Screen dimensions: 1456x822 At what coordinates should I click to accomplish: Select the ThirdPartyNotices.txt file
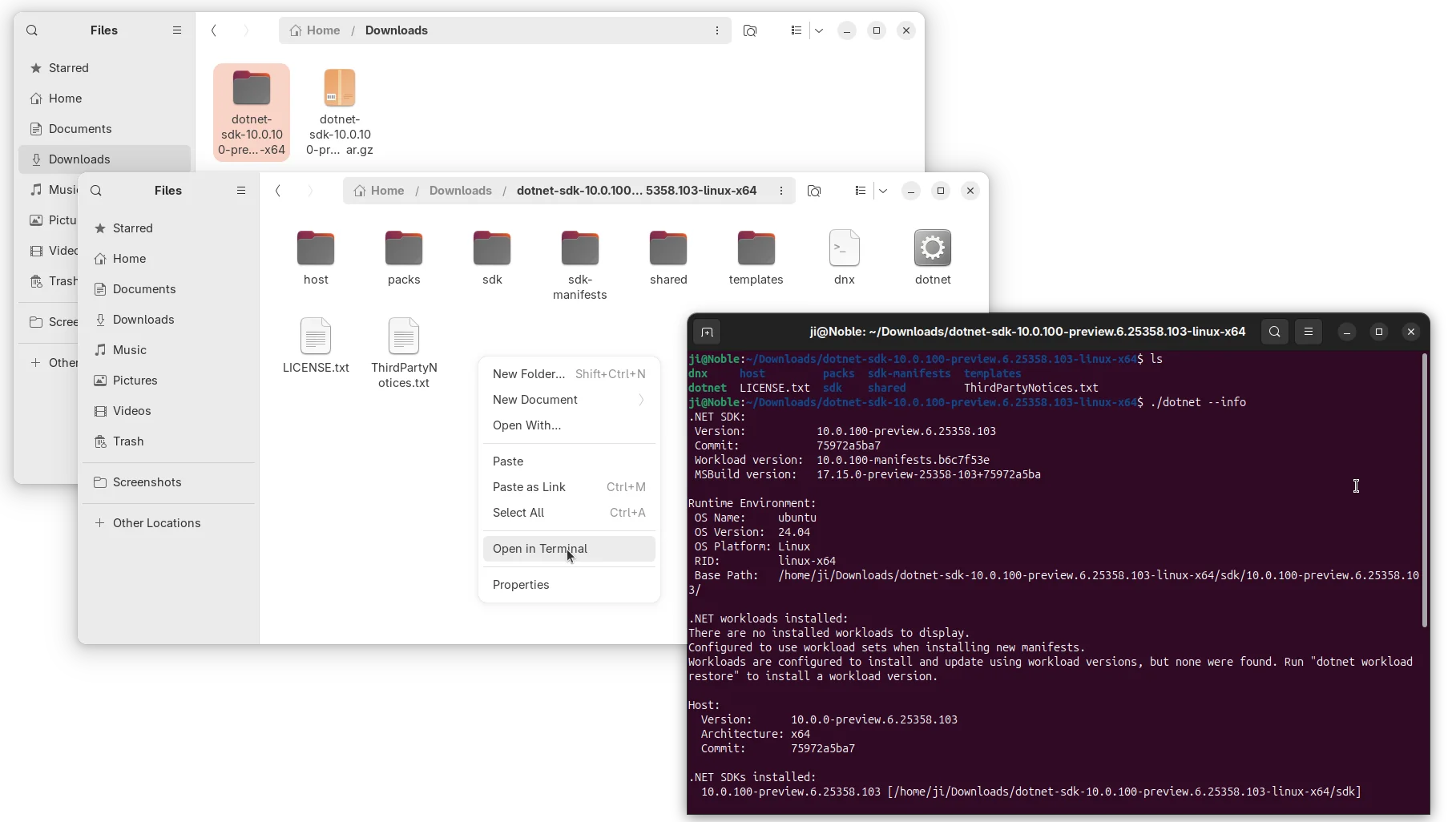pos(404,353)
